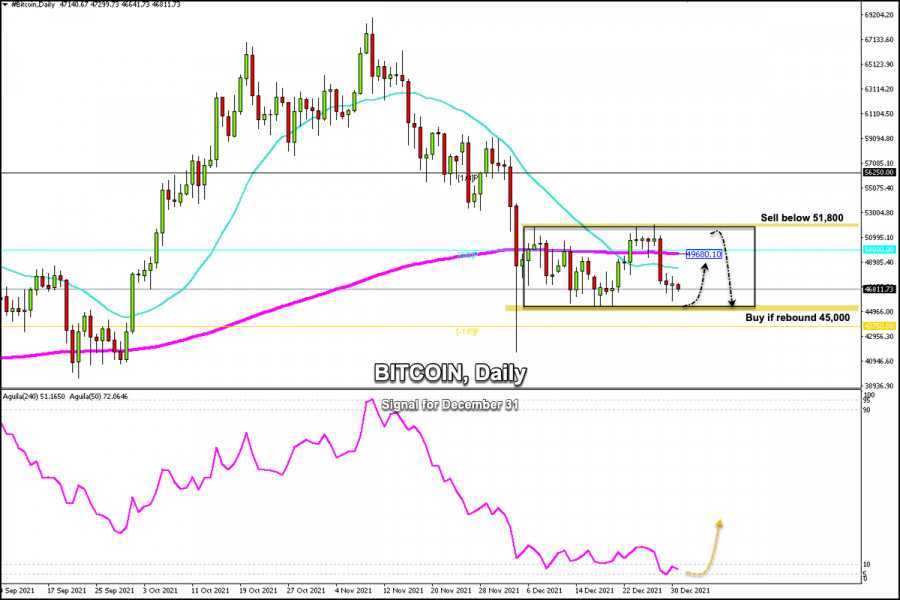The image size is (900, 600).
Task: Select the Signal for December 31 caption
Action: pyautogui.click(x=450, y=405)
